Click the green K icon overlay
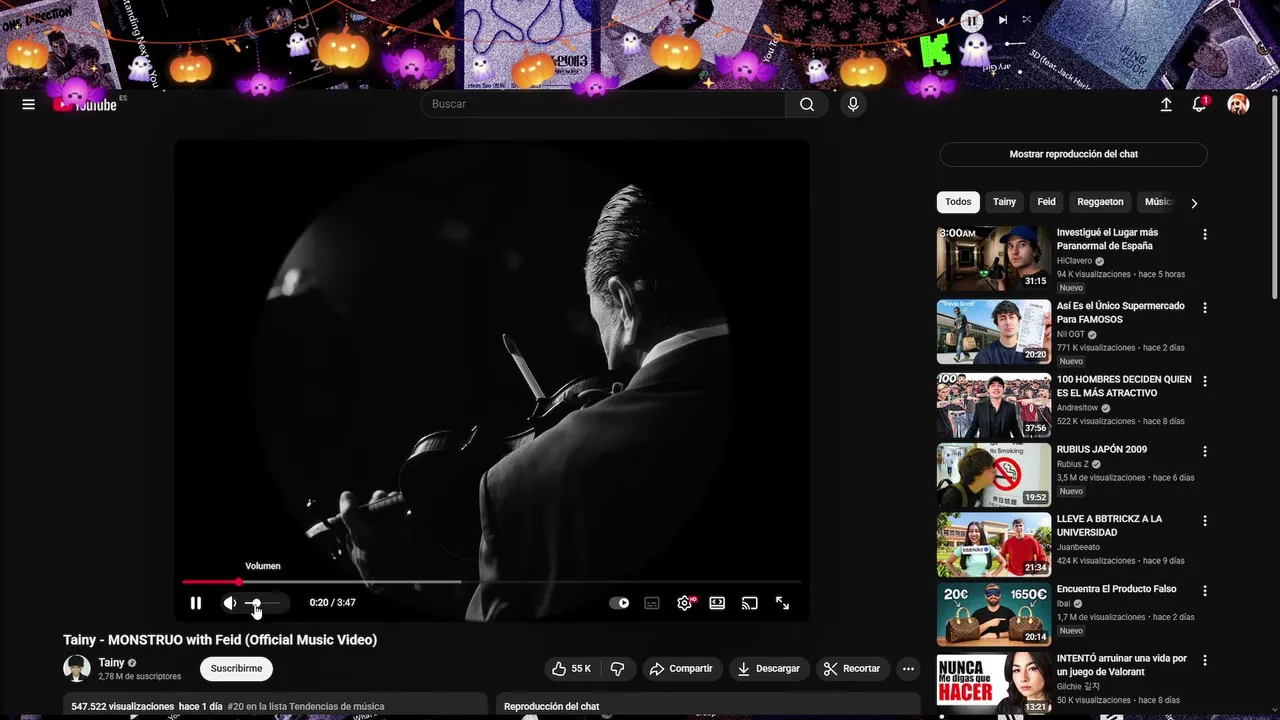 pos(935,50)
